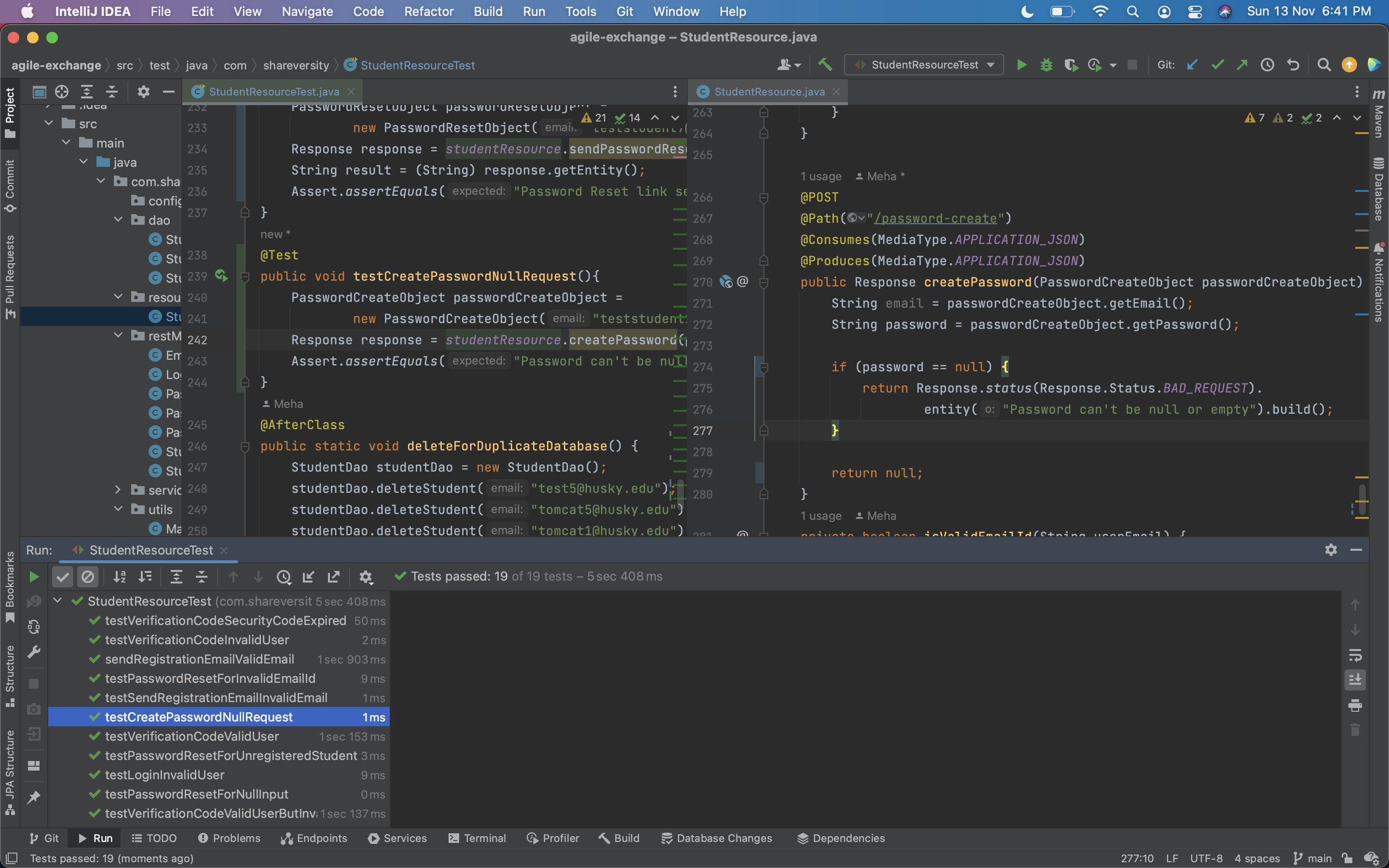Toggle Show Passed tests checkmark filter

pyautogui.click(x=63, y=576)
